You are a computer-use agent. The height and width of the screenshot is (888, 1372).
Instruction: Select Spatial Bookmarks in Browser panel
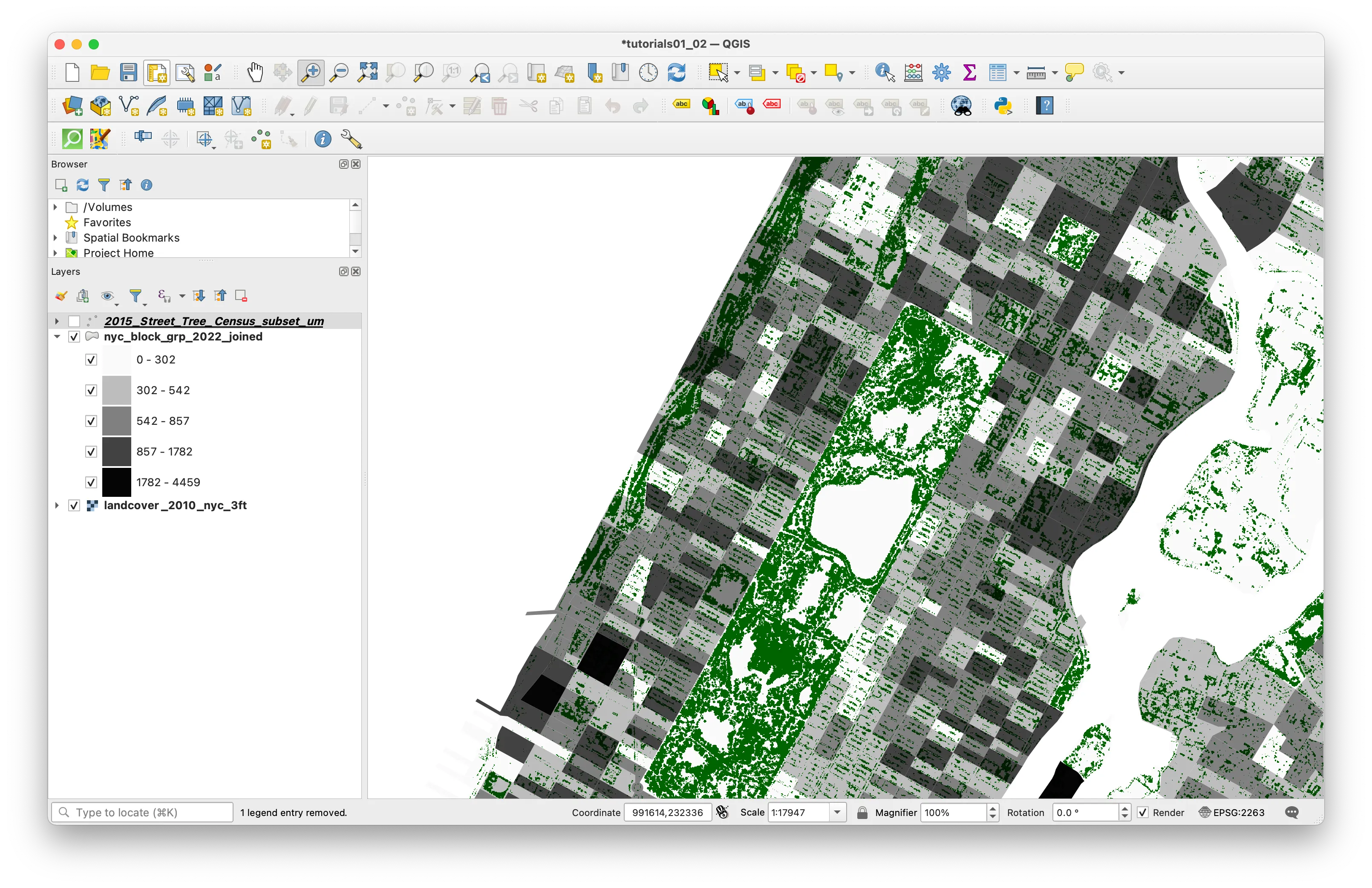click(131, 238)
